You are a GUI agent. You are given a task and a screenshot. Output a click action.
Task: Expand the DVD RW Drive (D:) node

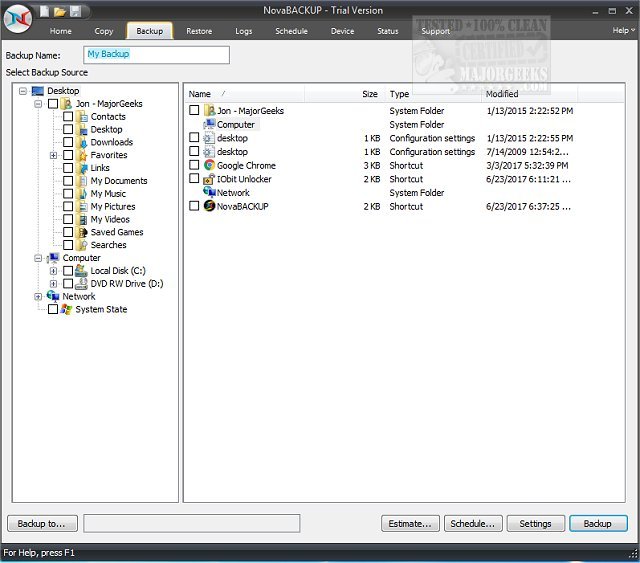pyautogui.click(x=53, y=284)
